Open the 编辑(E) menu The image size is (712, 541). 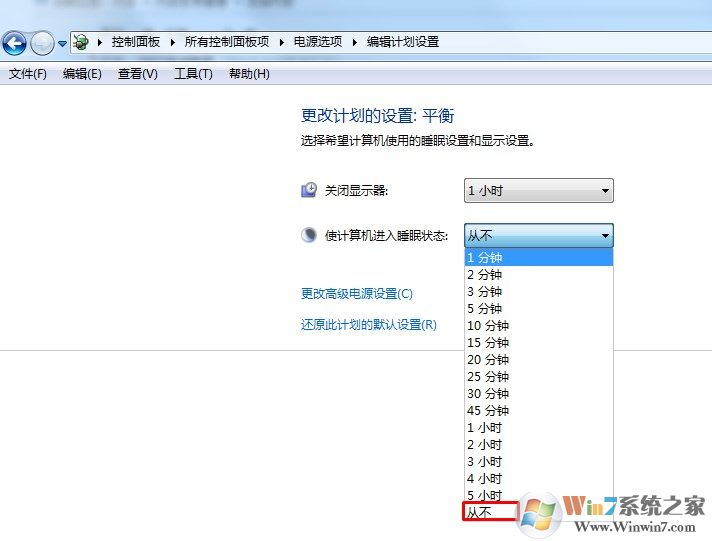[x=82, y=74]
